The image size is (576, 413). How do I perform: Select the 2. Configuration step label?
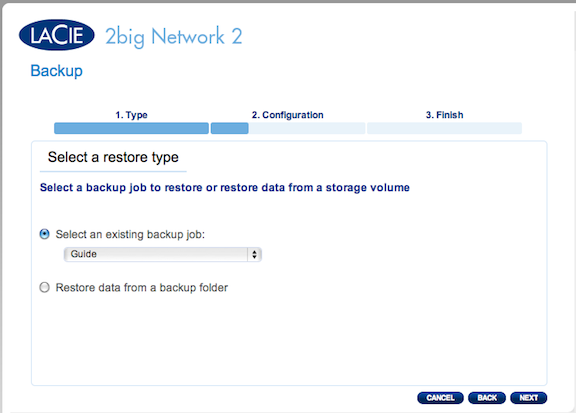click(288, 115)
